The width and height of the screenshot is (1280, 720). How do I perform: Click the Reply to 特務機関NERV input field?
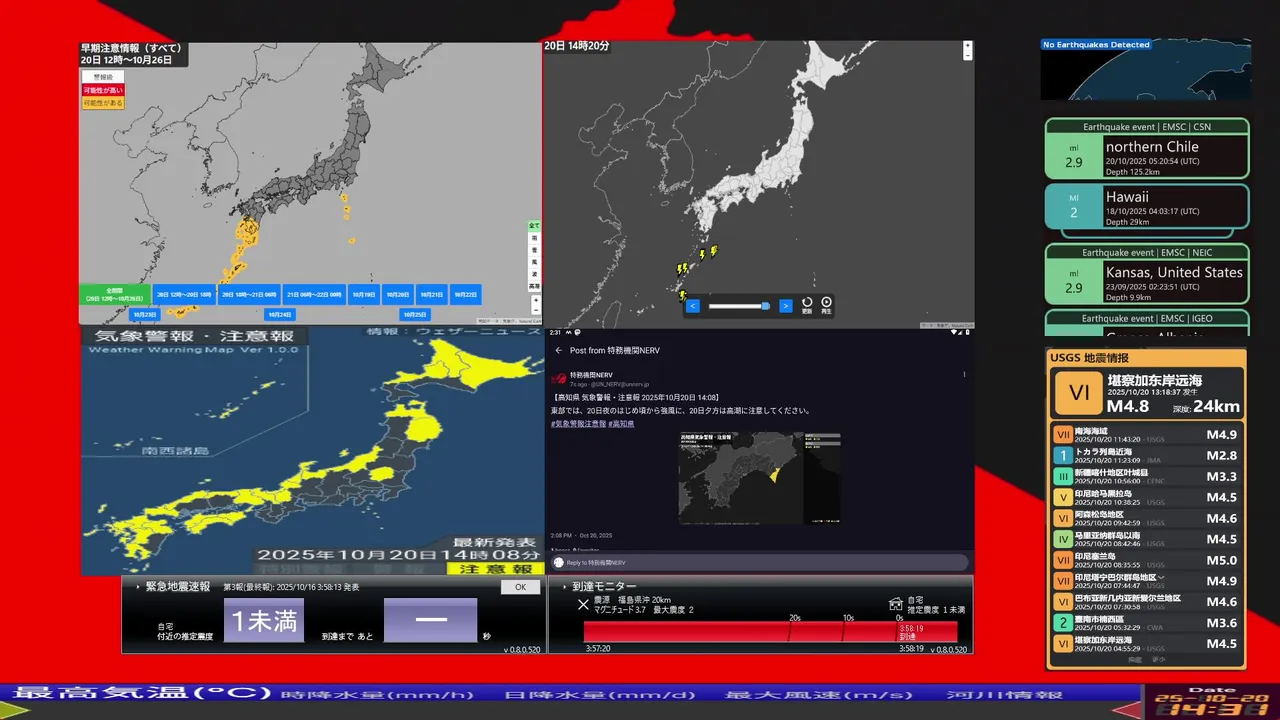coord(760,562)
